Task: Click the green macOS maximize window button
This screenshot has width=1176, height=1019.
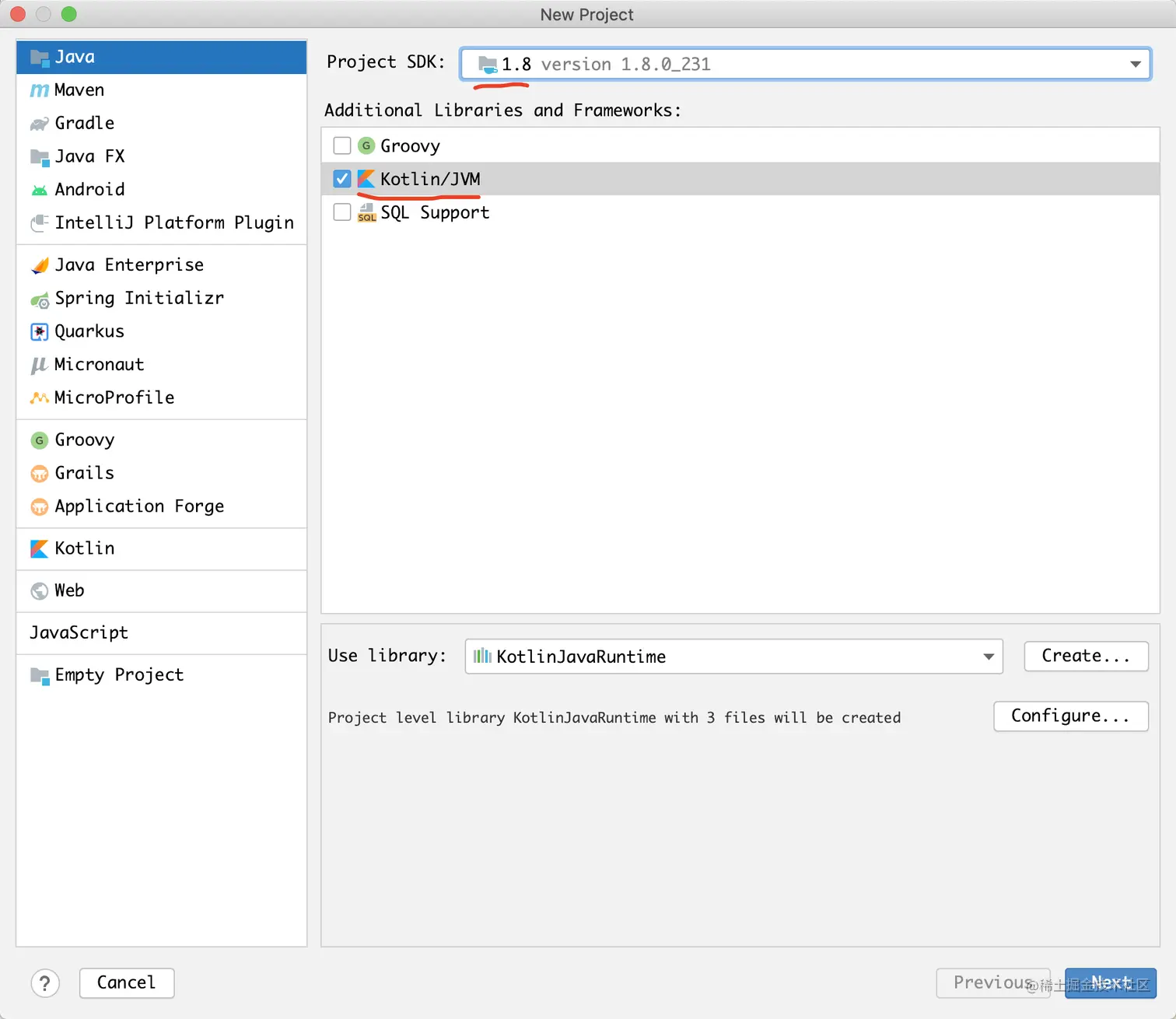Action: pyautogui.click(x=69, y=14)
